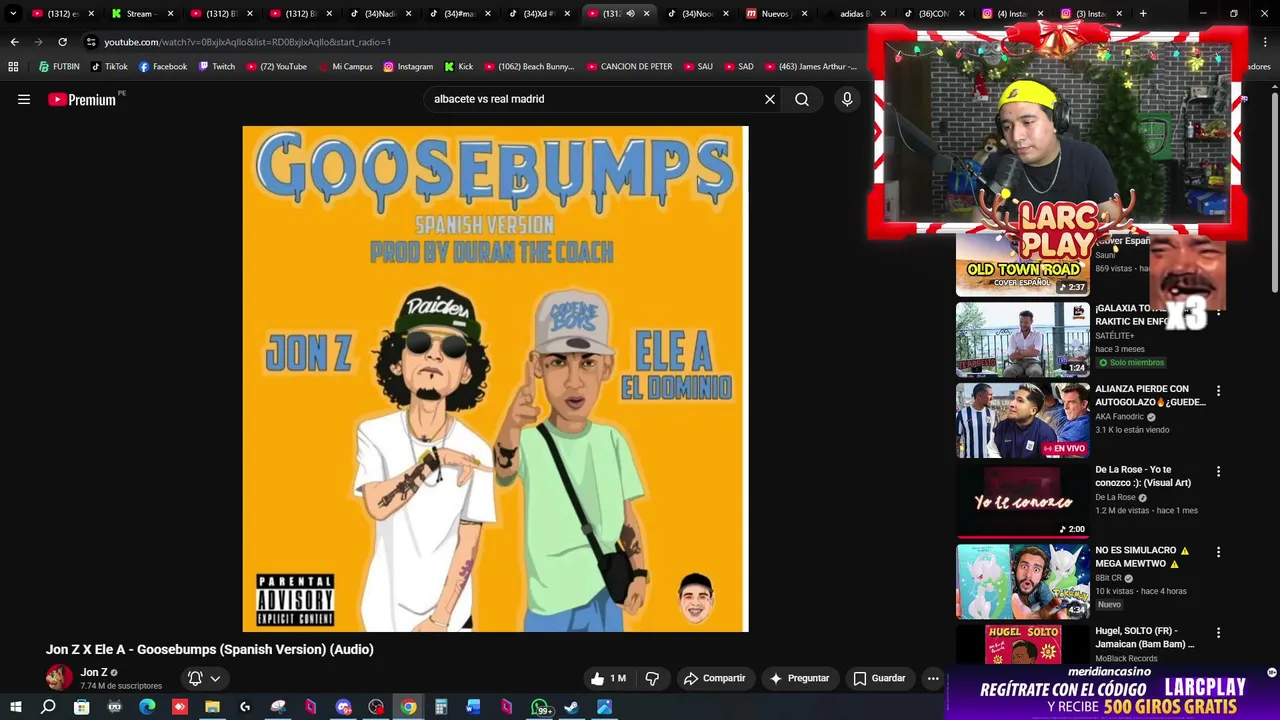Open Microsoft Edge from taskbar

pos(147,707)
